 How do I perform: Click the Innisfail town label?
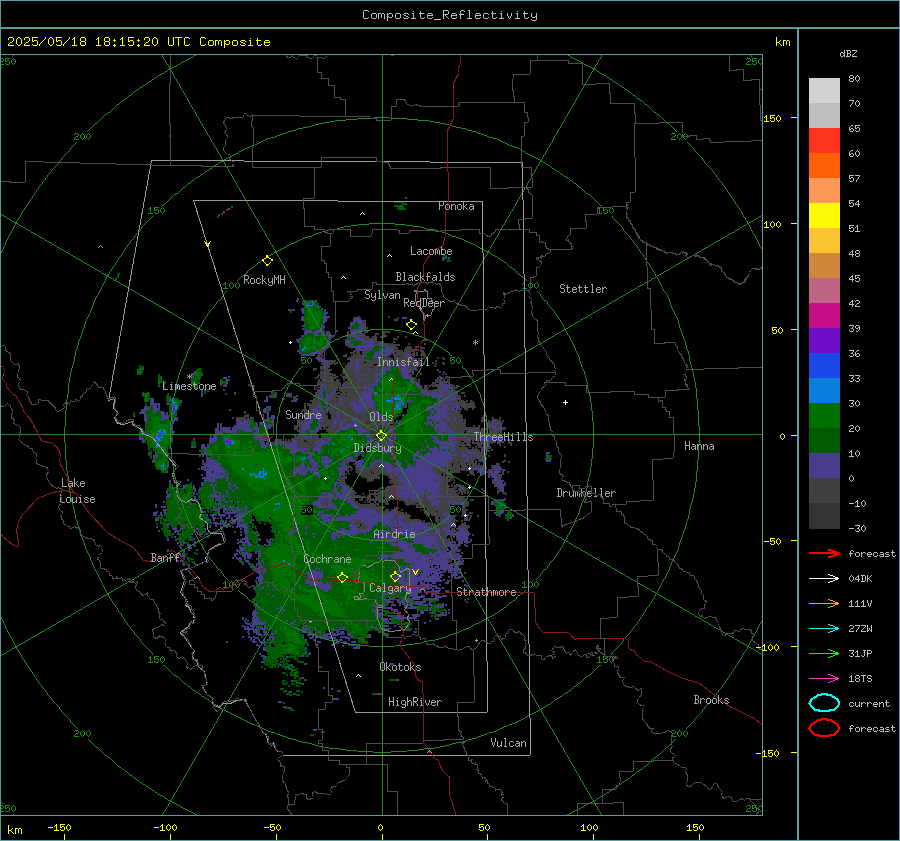[x=403, y=362]
